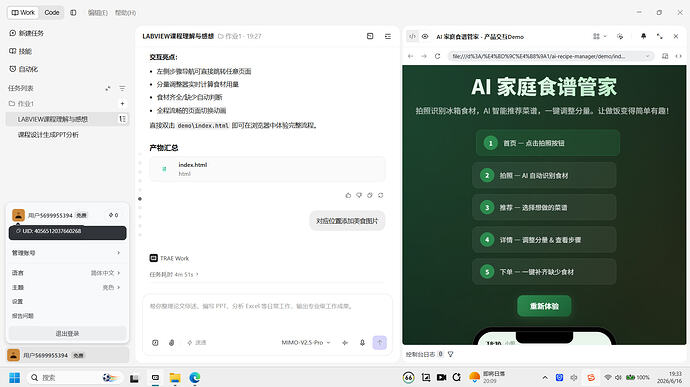690x387 pixels.
Task: Open the 帮助(H) menu
Action: (125, 13)
